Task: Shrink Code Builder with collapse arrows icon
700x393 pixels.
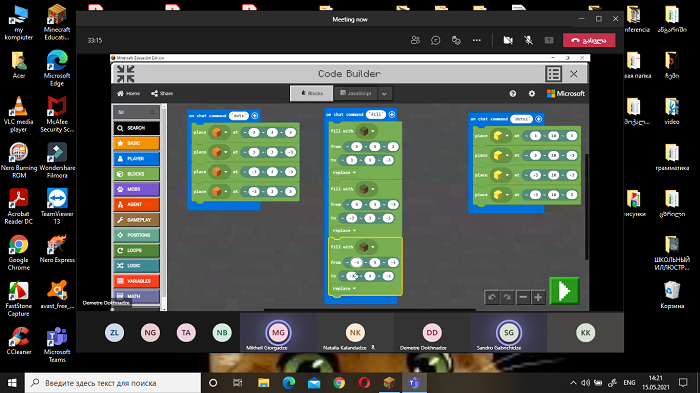Action: click(125, 74)
